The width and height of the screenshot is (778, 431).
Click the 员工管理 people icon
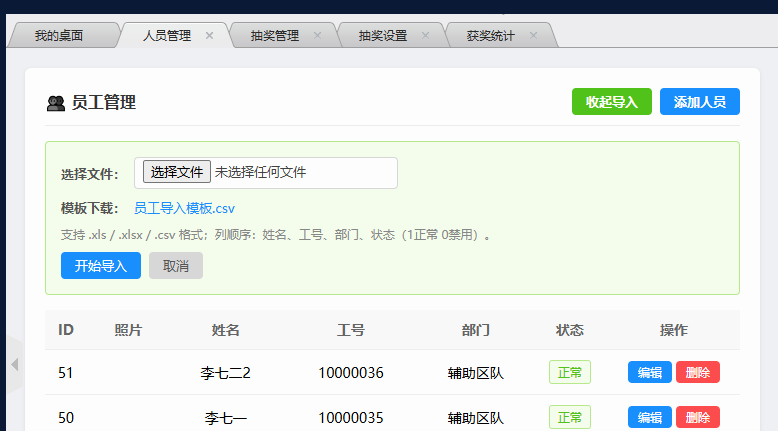coord(56,103)
